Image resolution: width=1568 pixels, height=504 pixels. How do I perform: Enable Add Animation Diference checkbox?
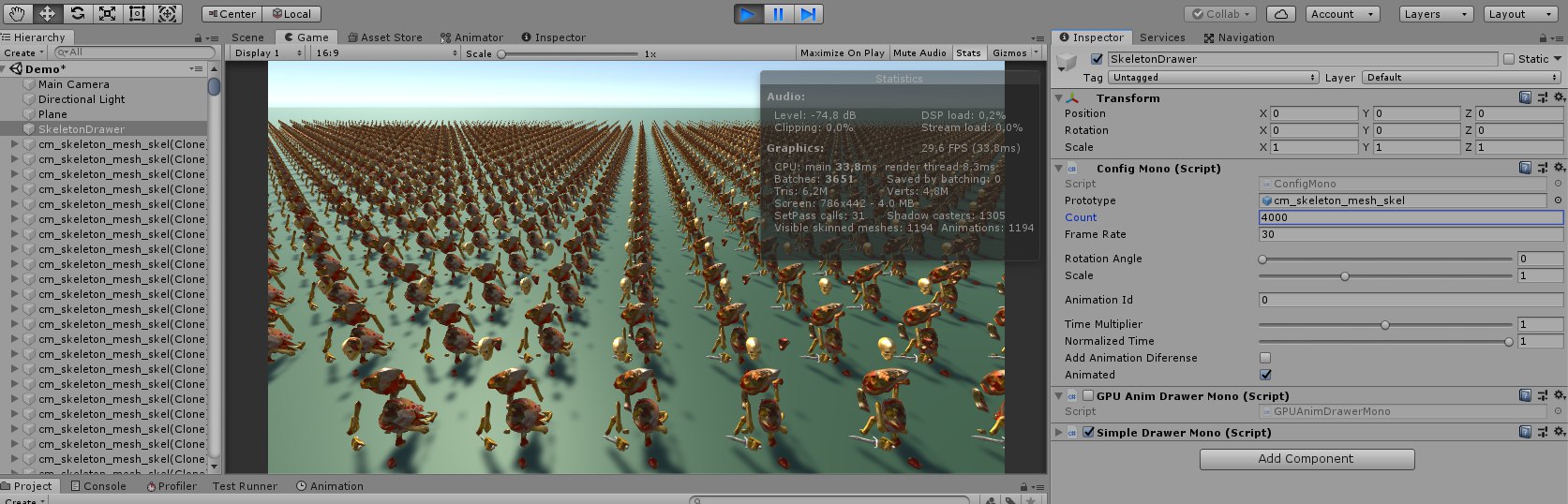click(x=1265, y=358)
